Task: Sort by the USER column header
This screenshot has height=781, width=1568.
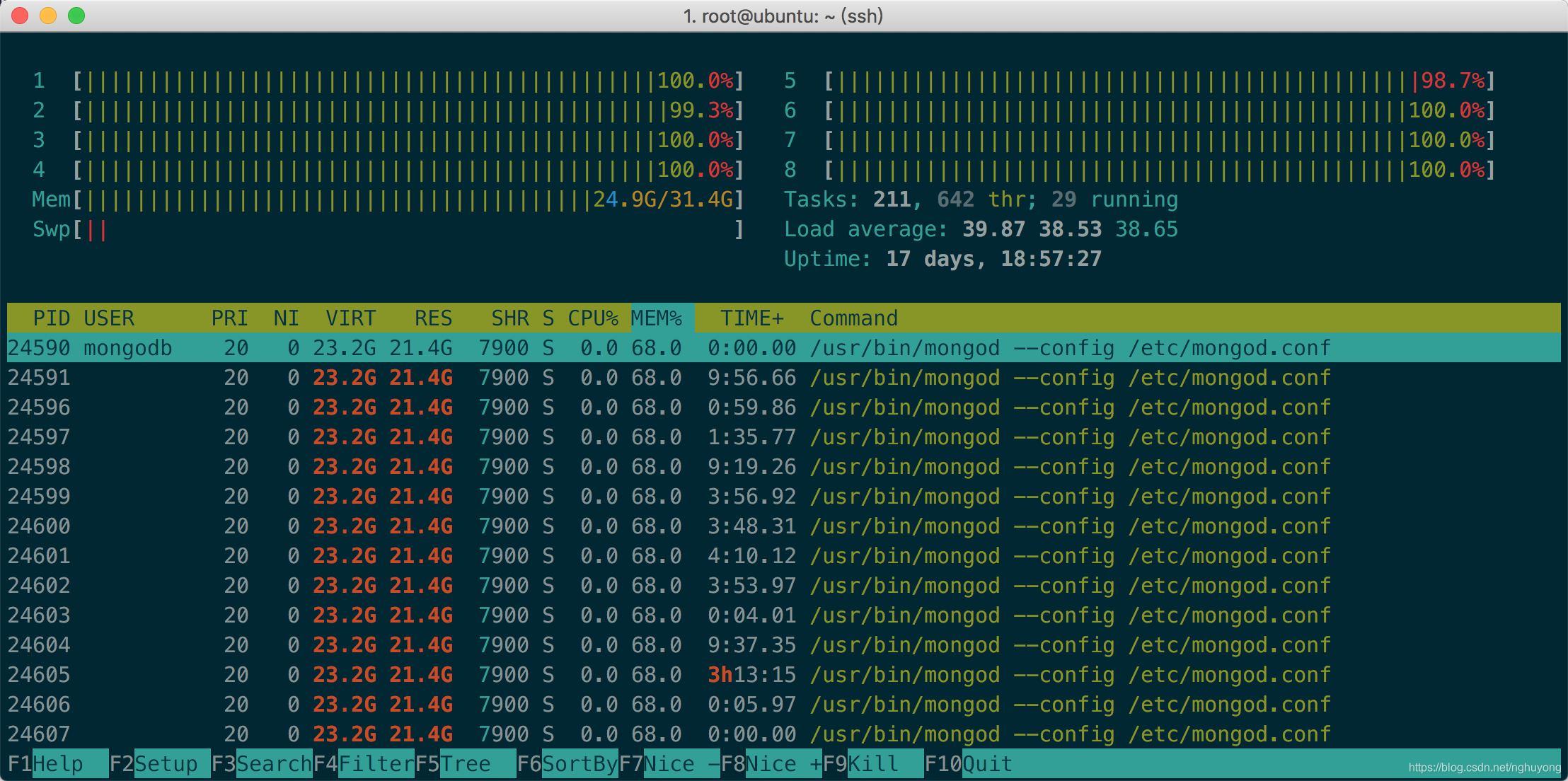Action: tap(109, 318)
